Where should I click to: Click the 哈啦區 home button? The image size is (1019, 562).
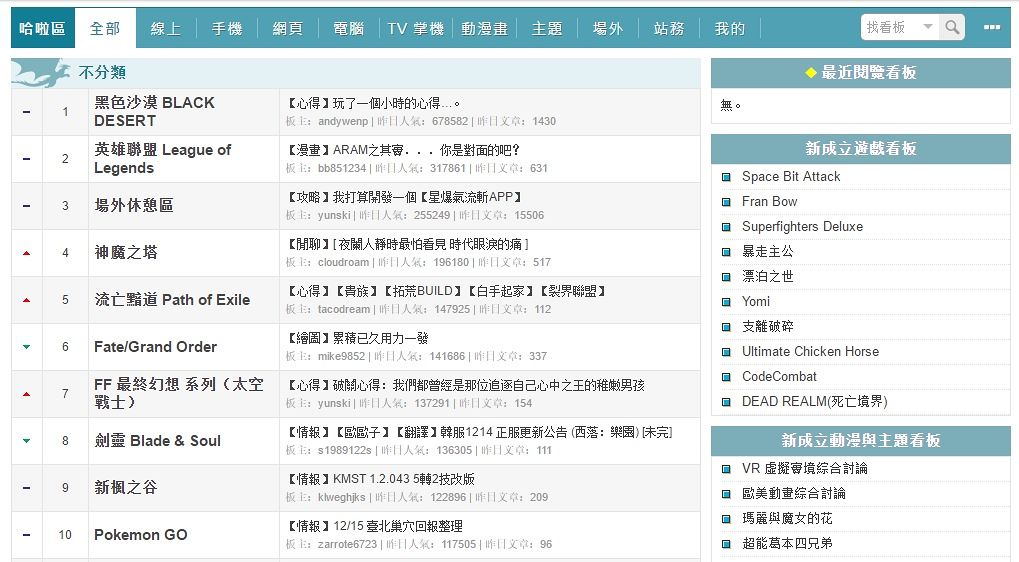click(x=43, y=29)
